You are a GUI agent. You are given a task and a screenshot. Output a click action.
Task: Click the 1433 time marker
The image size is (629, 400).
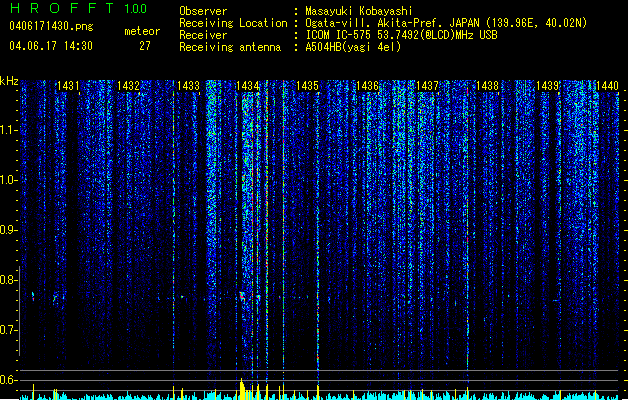(x=188, y=86)
